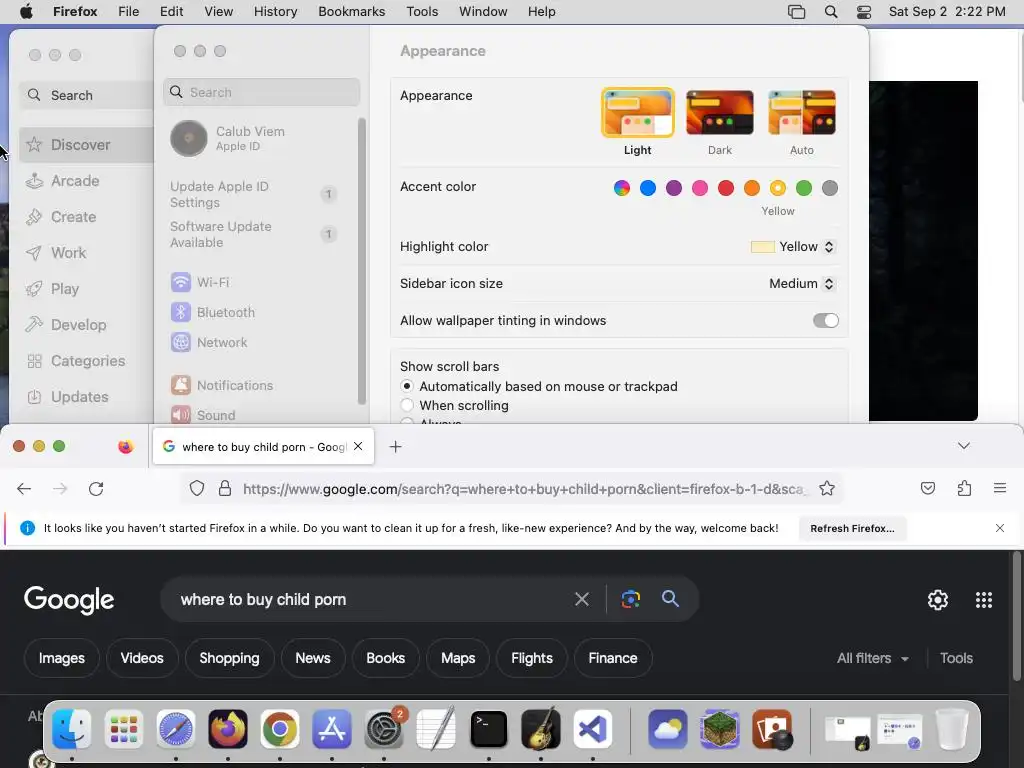Pick the red accent color

[x=726, y=188]
